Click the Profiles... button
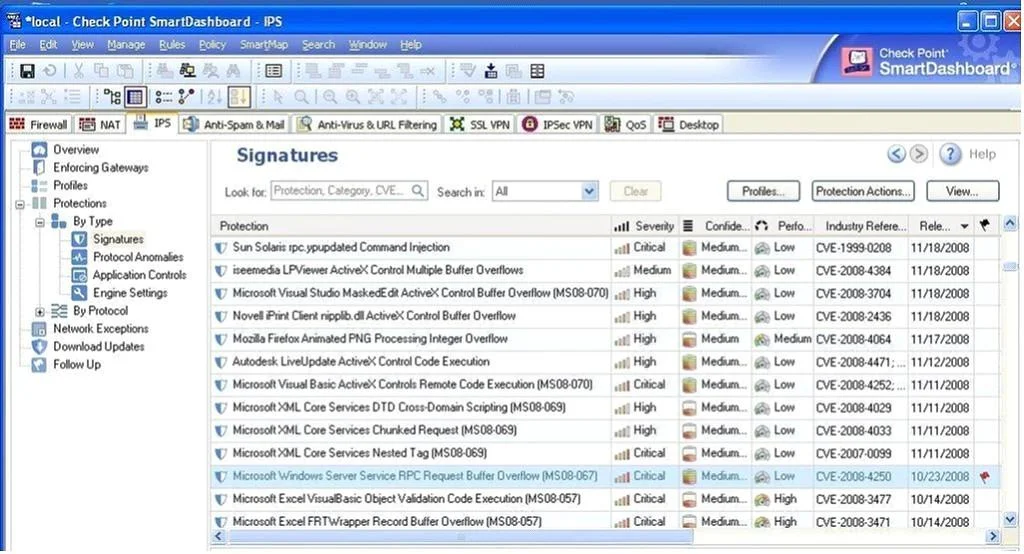The height and width of the screenshot is (554, 1024). (763, 191)
